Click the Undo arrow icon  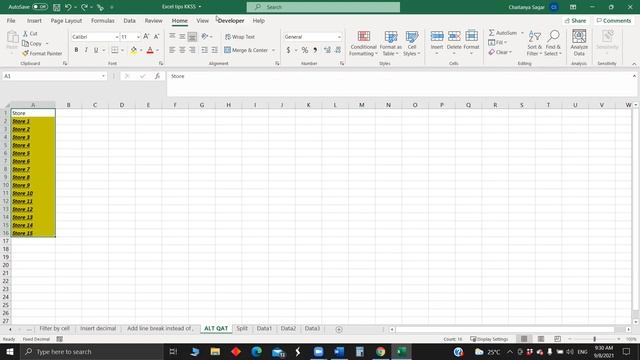point(68,7)
